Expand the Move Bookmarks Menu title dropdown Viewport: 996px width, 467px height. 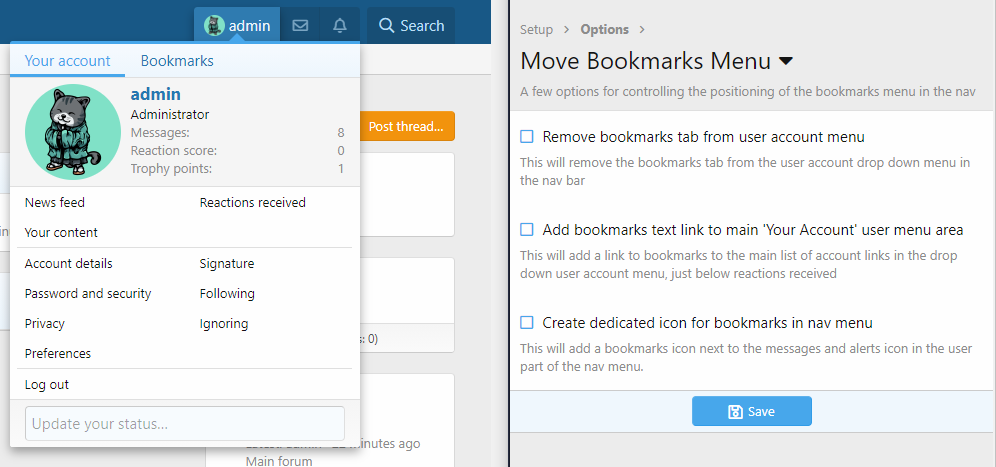786,61
